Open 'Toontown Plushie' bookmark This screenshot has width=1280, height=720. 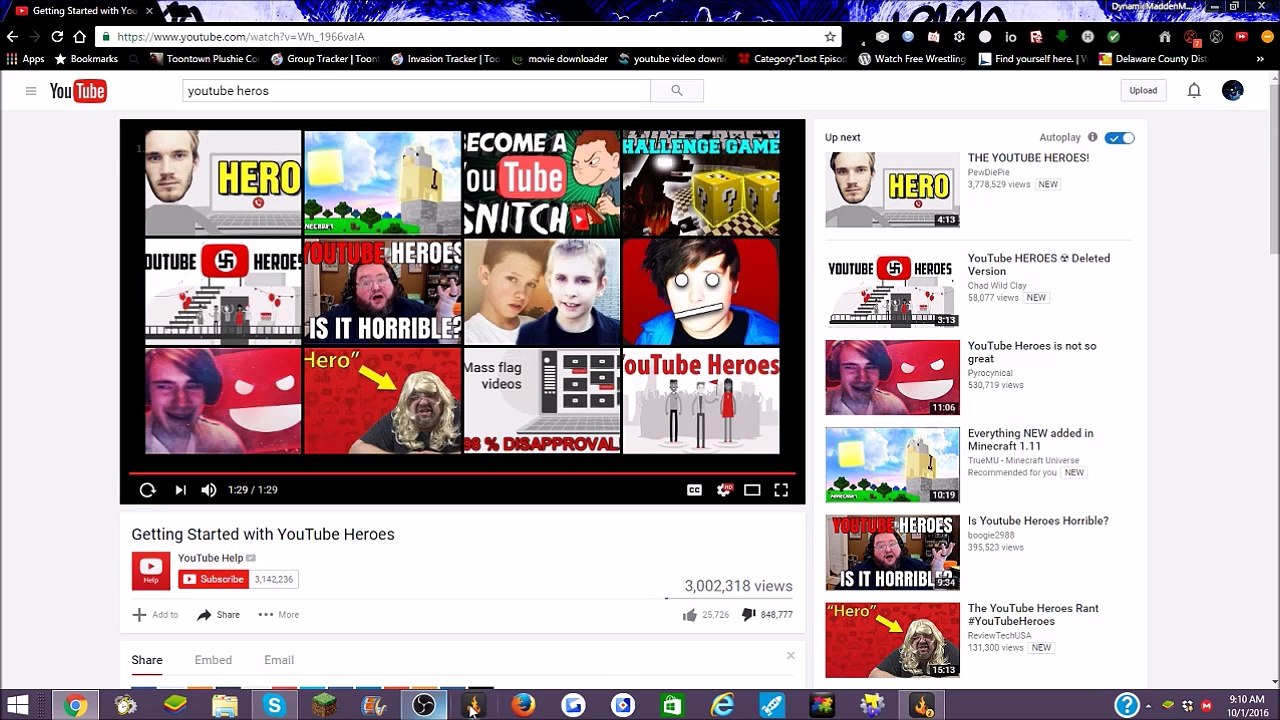point(204,59)
